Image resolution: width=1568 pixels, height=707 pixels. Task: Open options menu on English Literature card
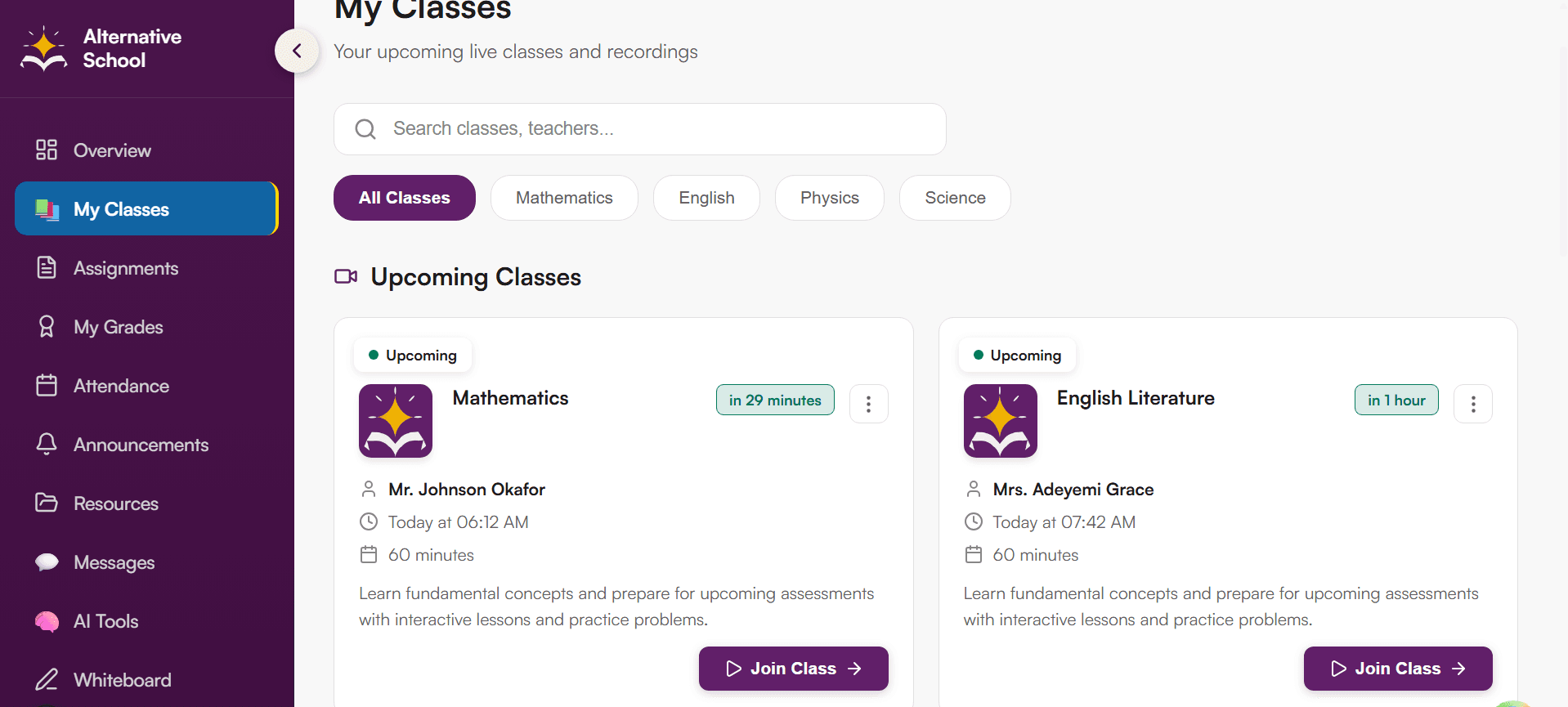point(1472,403)
